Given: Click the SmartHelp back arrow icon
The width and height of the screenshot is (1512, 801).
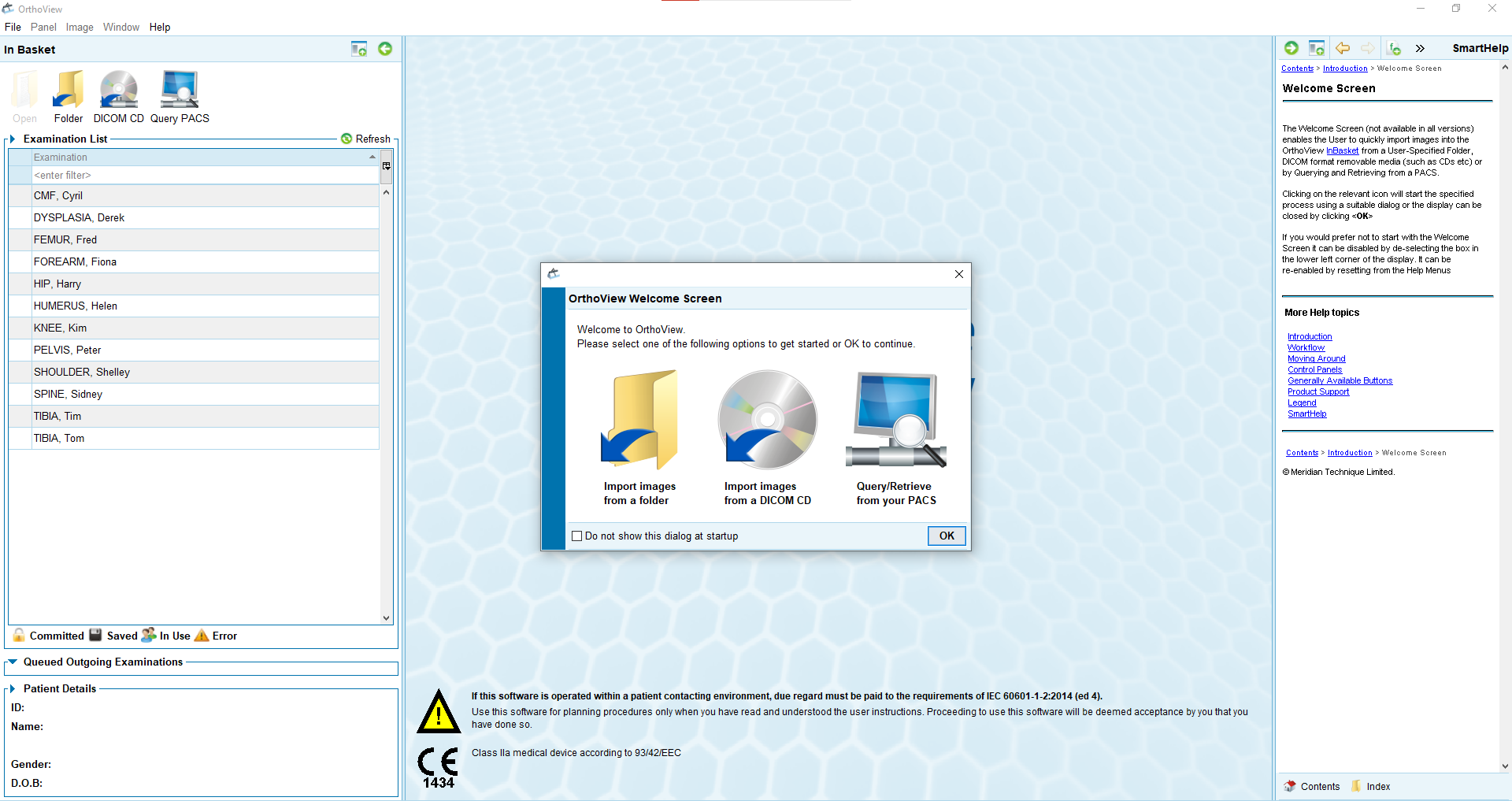Looking at the screenshot, I should tap(1343, 48).
